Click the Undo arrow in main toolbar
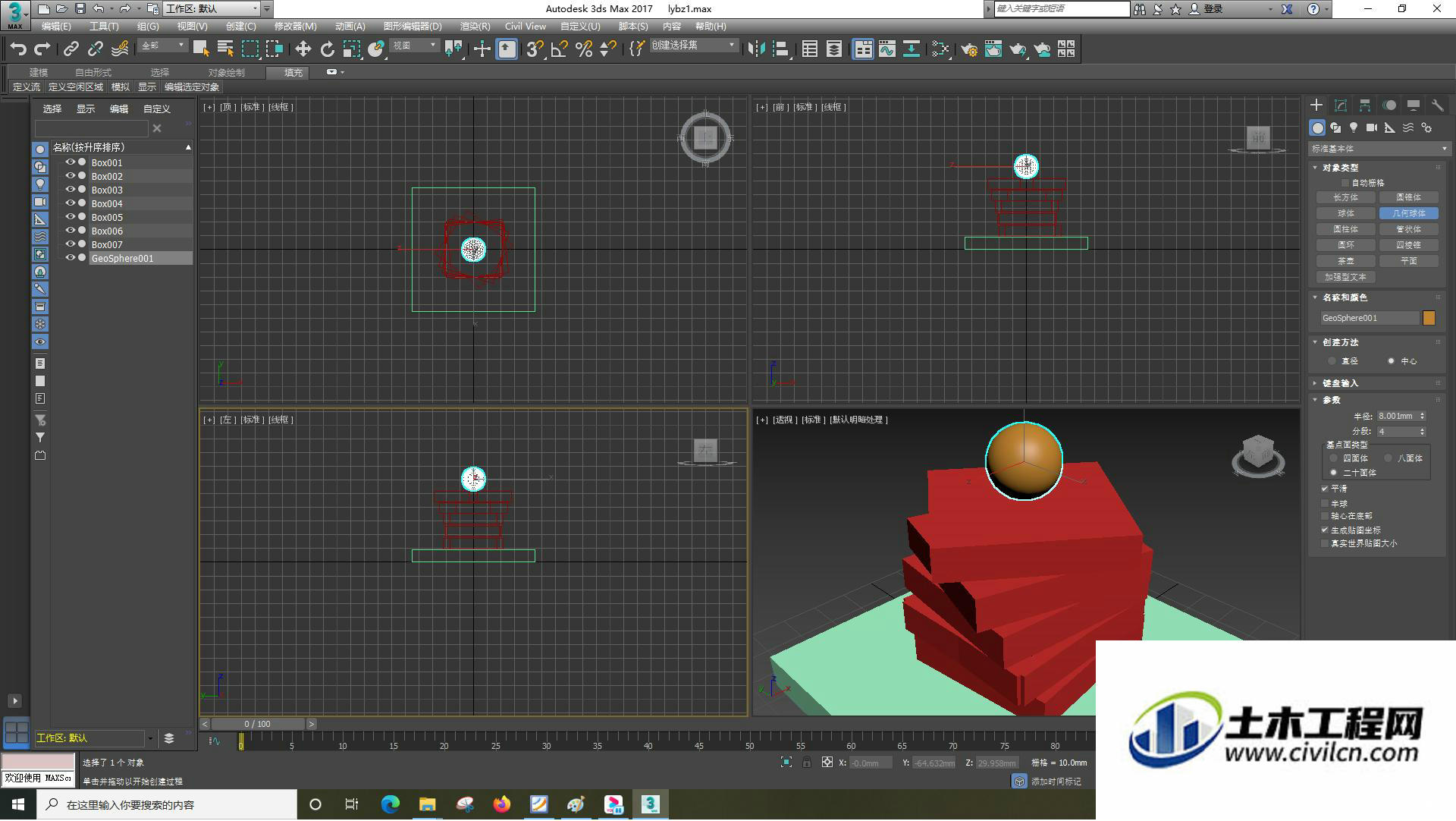The height and width of the screenshot is (821, 1456). point(18,49)
